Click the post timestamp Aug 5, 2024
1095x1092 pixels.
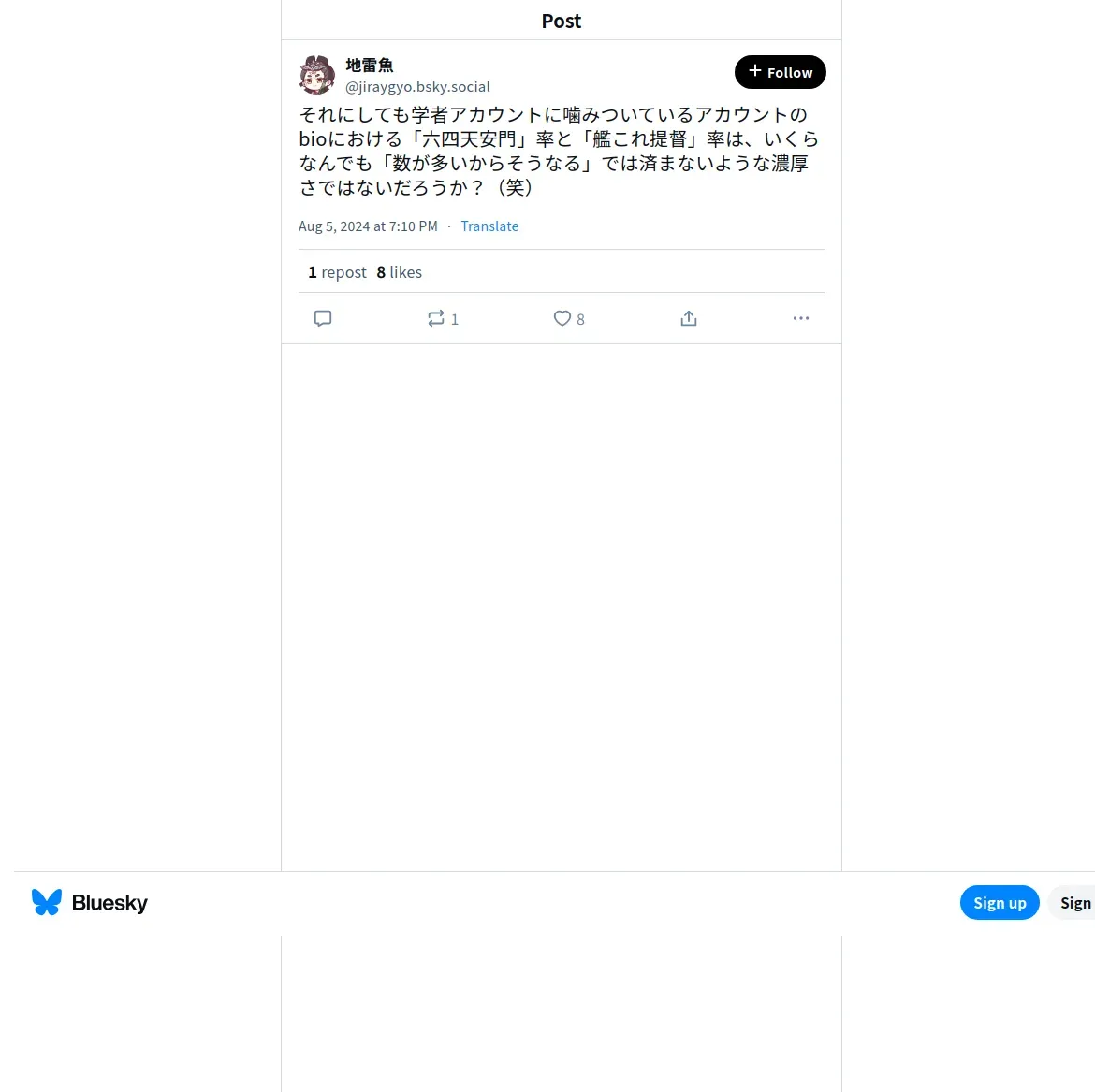[x=368, y=226]
